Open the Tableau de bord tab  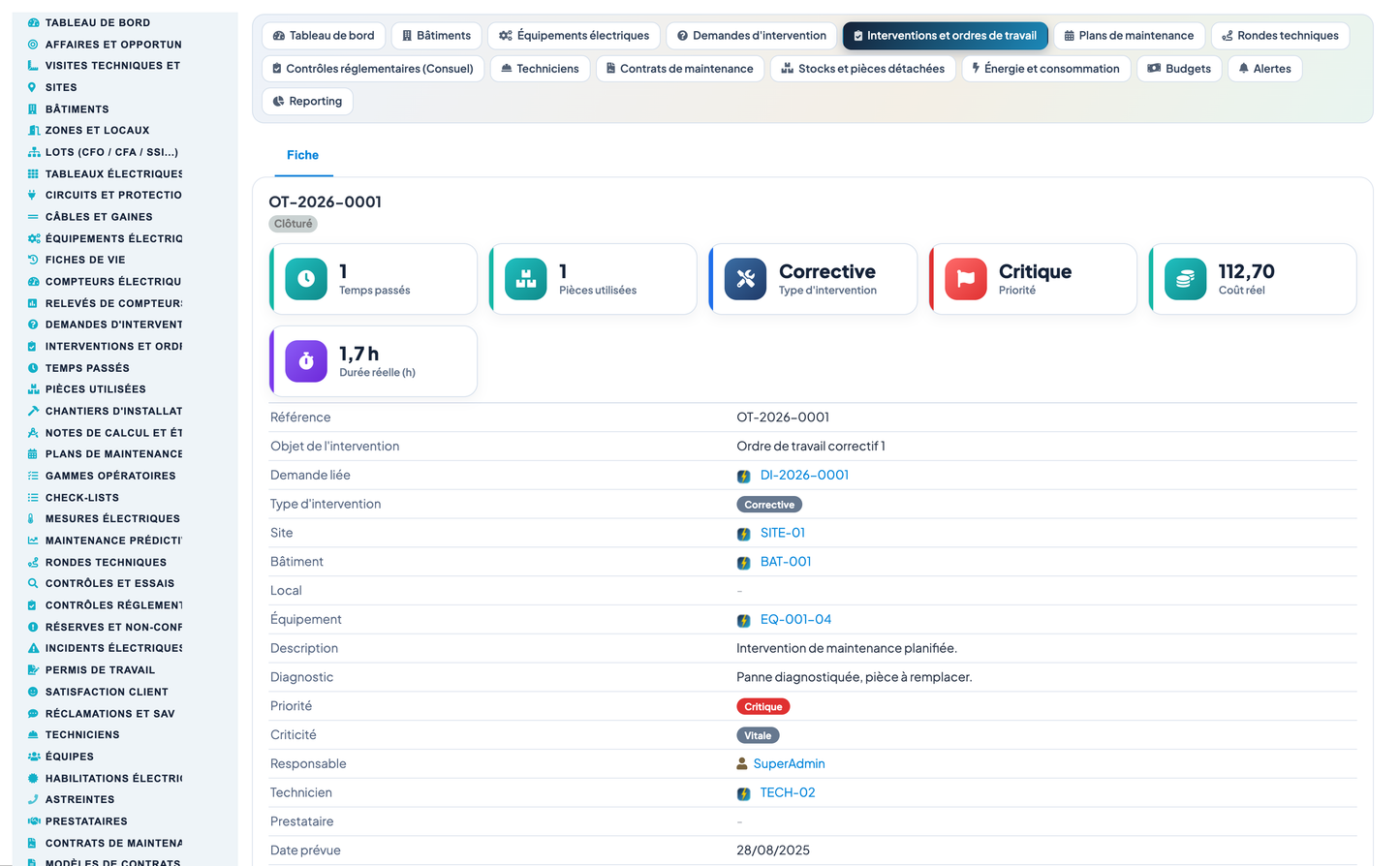324,36
